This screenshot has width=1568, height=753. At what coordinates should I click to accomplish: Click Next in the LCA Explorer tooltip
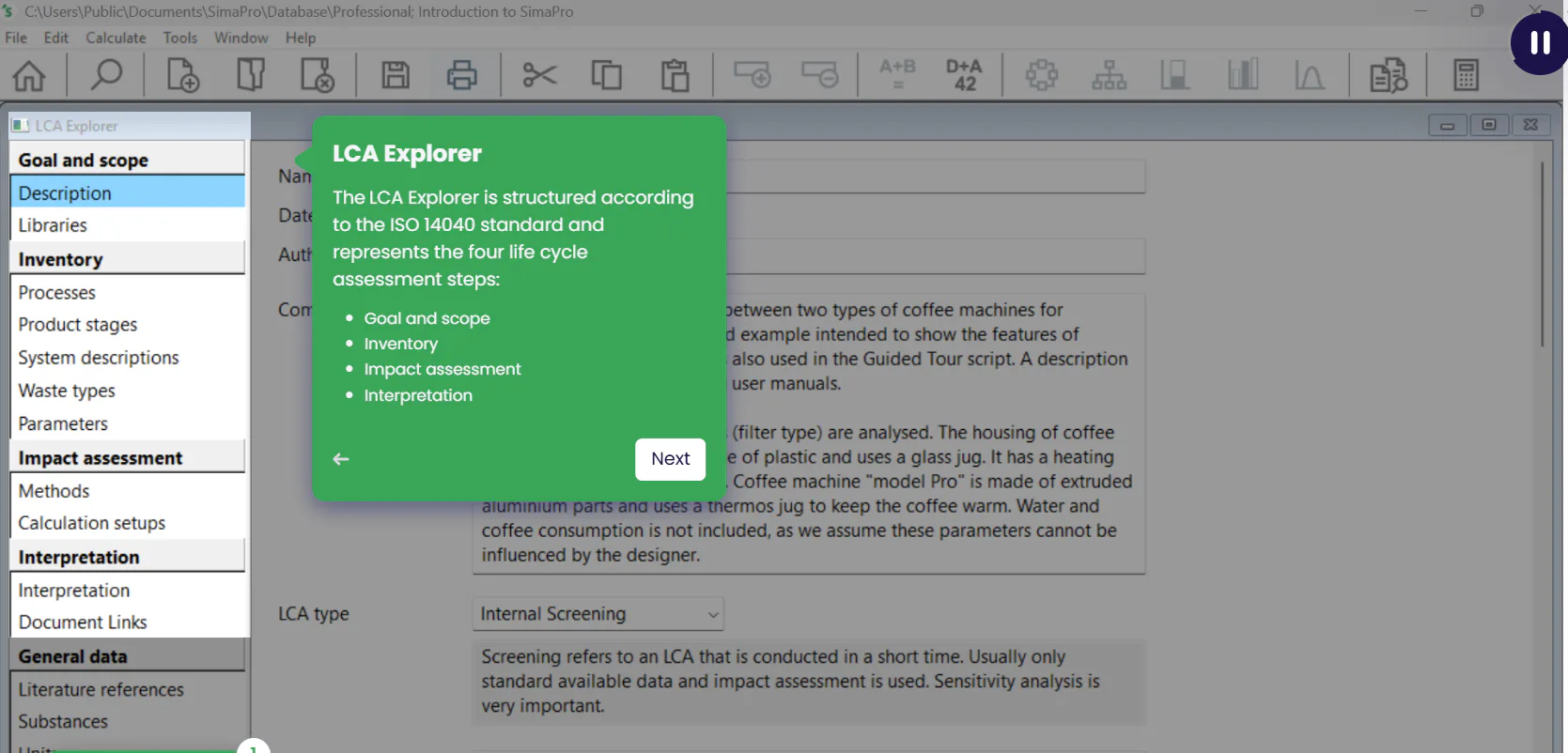[x=670, y=459]
